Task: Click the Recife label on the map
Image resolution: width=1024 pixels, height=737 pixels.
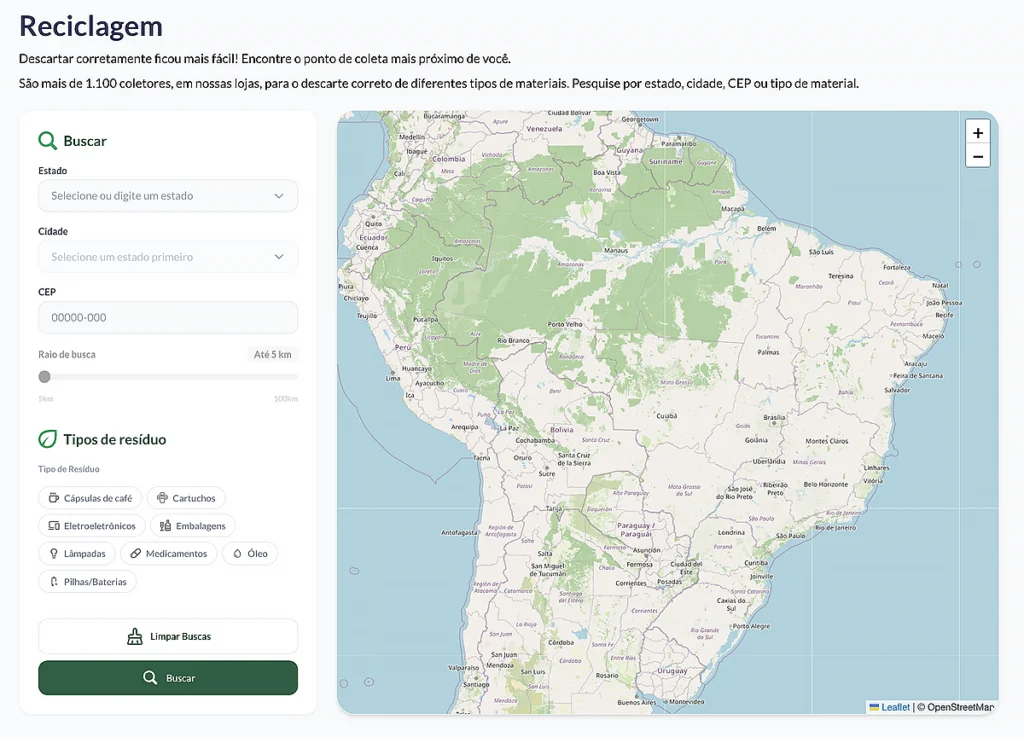Action: [944, 315]
